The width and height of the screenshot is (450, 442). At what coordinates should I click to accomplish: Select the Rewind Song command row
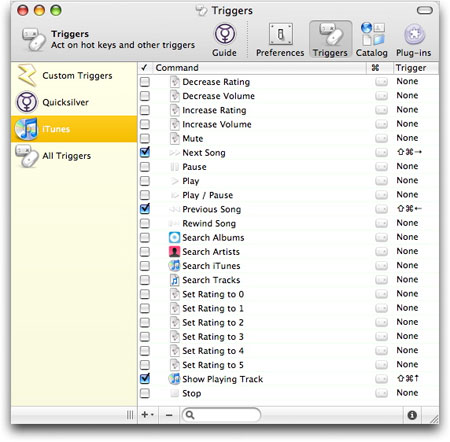pyautogui.click(x=288, y=223)
